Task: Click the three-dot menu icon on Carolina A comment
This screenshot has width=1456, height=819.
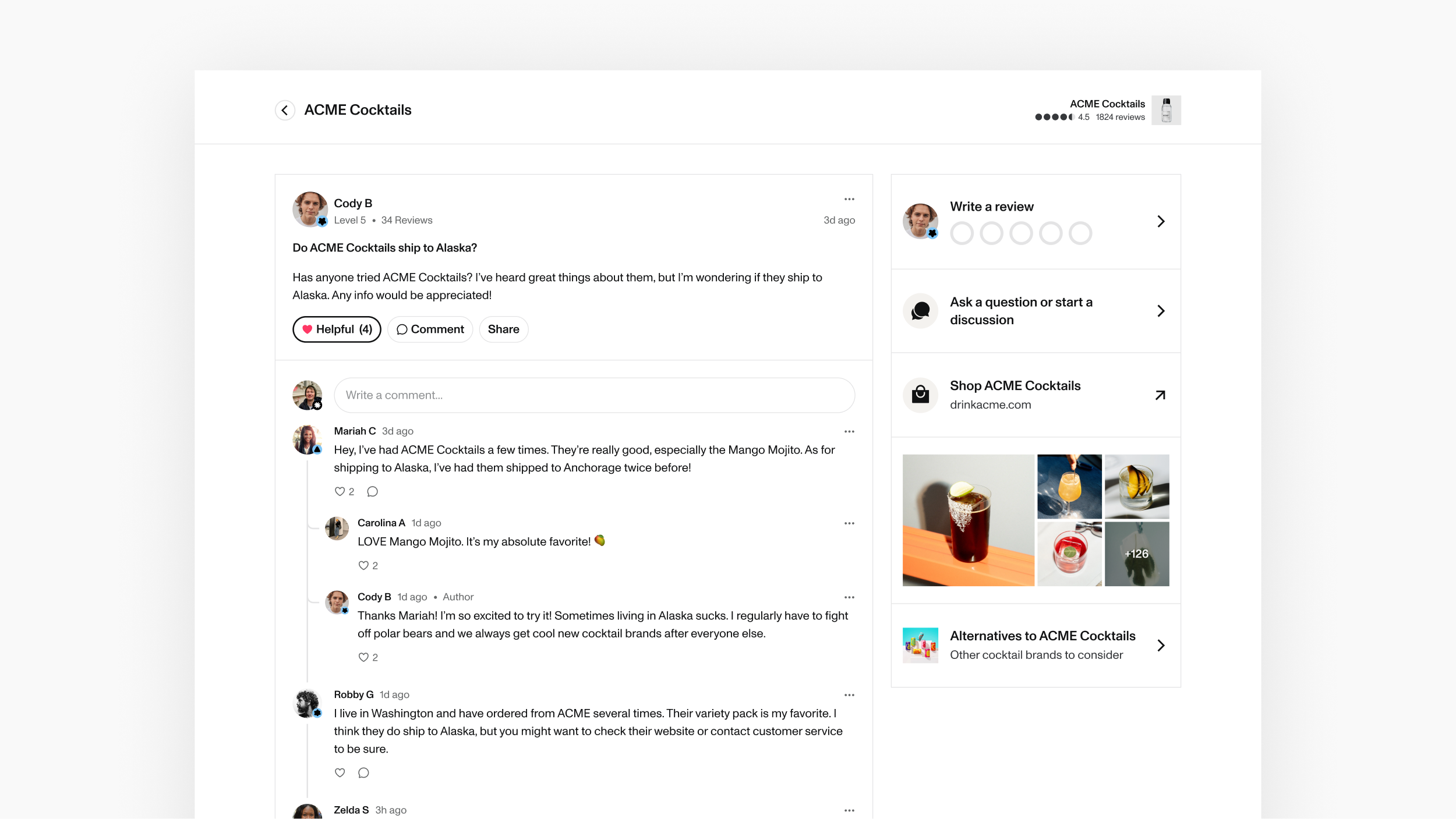Action: click(x=848, y=523)
